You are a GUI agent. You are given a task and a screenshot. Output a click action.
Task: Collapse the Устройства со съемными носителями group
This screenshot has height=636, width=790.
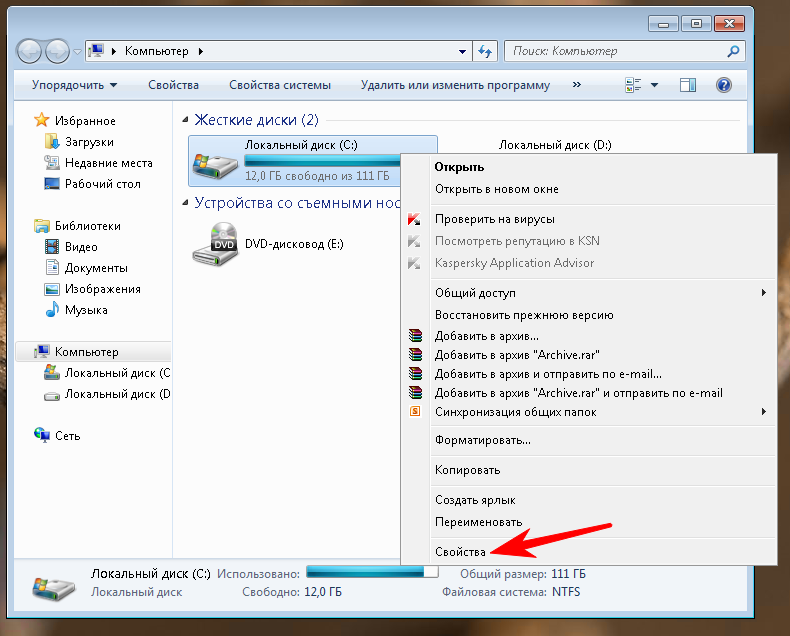click(185, 203)
